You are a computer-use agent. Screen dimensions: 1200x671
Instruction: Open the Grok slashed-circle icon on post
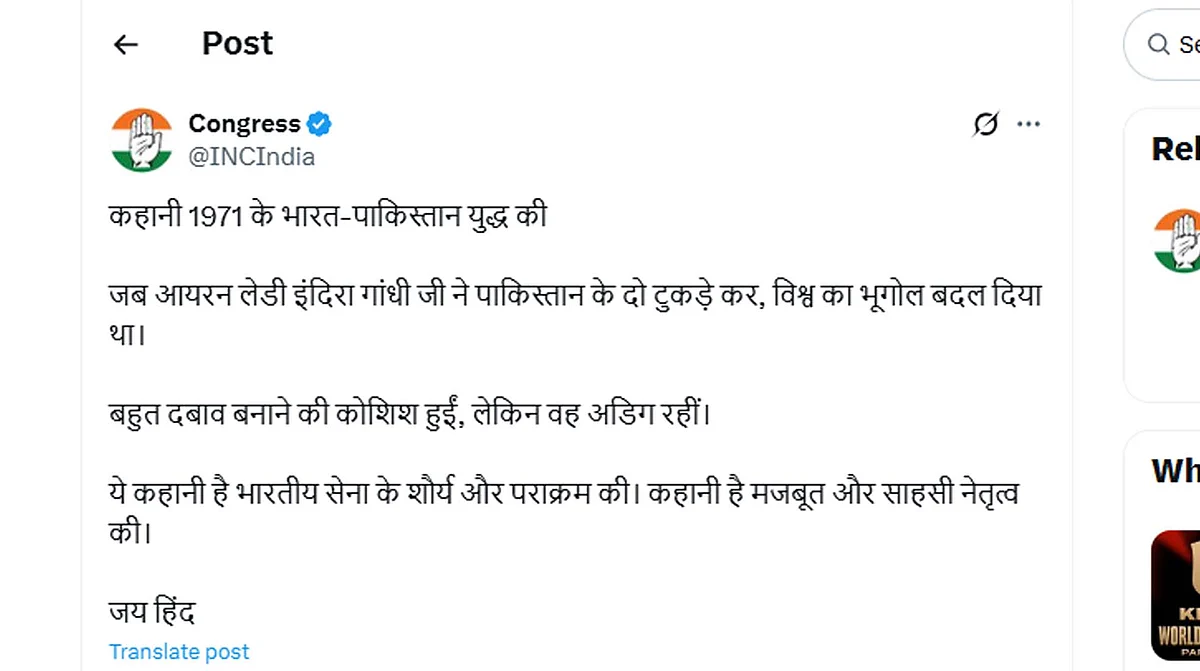(986, 124)
